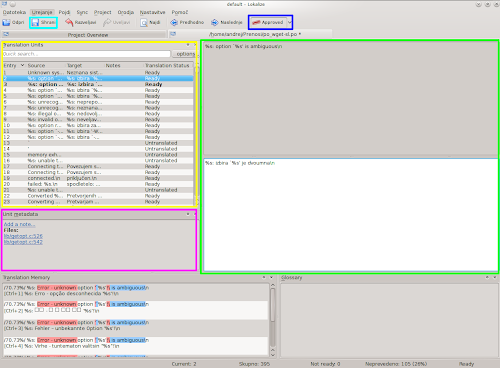Open the search options button

pos(184,54)
